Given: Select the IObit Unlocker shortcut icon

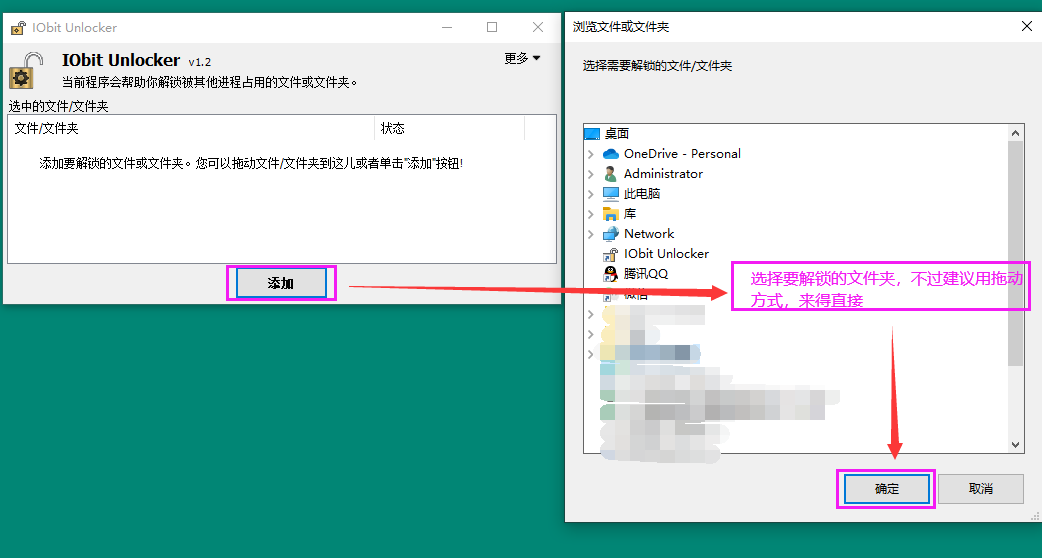Looking at the screenshot, I should click(x=611, y=254).
